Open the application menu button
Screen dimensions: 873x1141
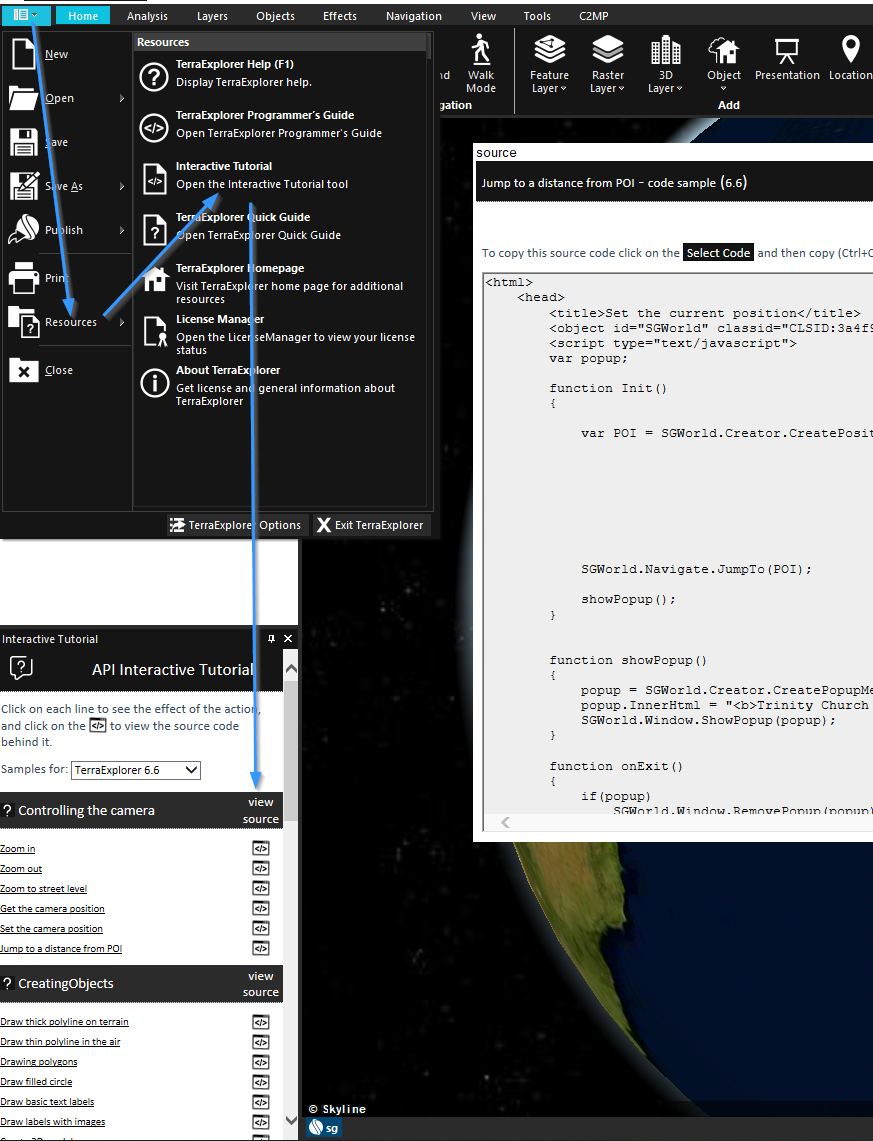[25, 15]
